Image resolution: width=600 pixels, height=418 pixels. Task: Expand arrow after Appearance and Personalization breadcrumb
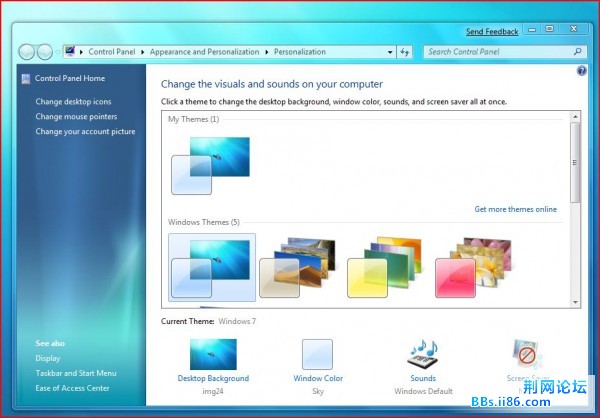click(x=267, y=52)
